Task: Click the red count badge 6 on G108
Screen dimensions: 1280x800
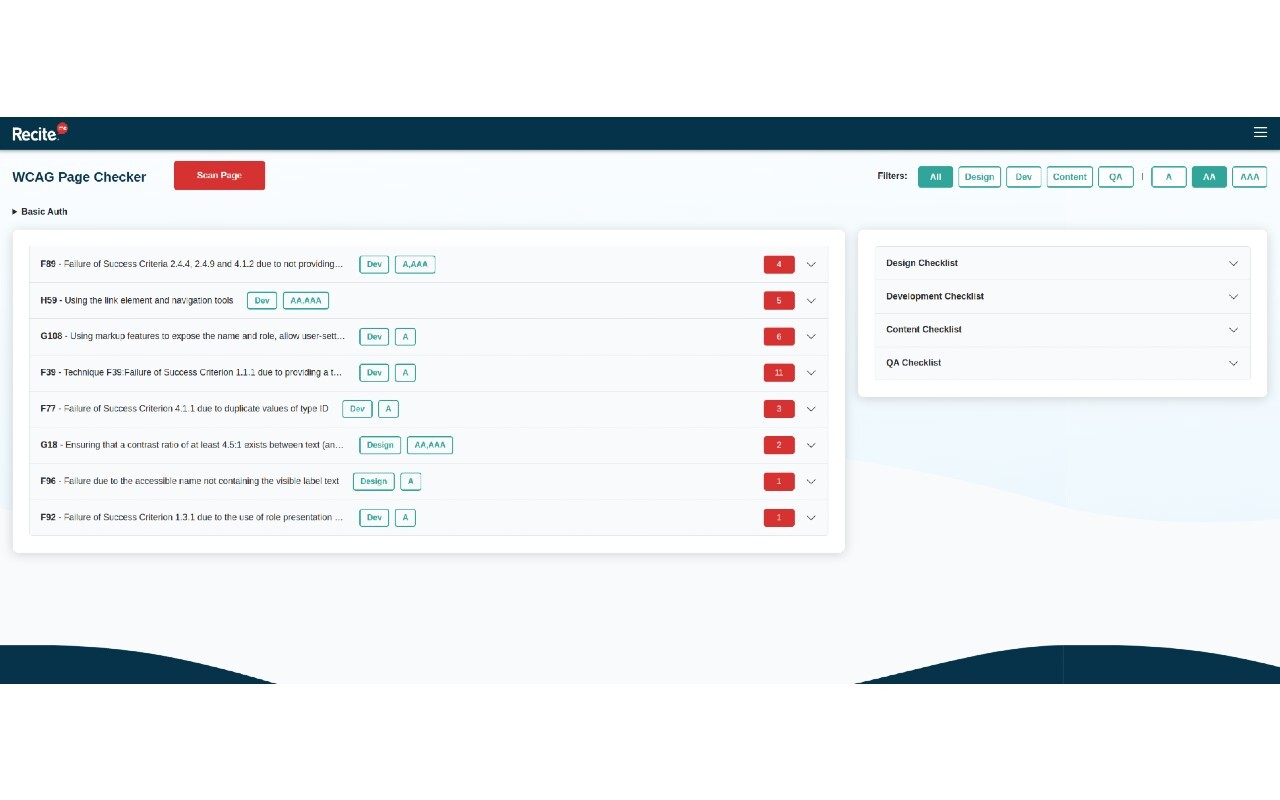Action: 779,337
